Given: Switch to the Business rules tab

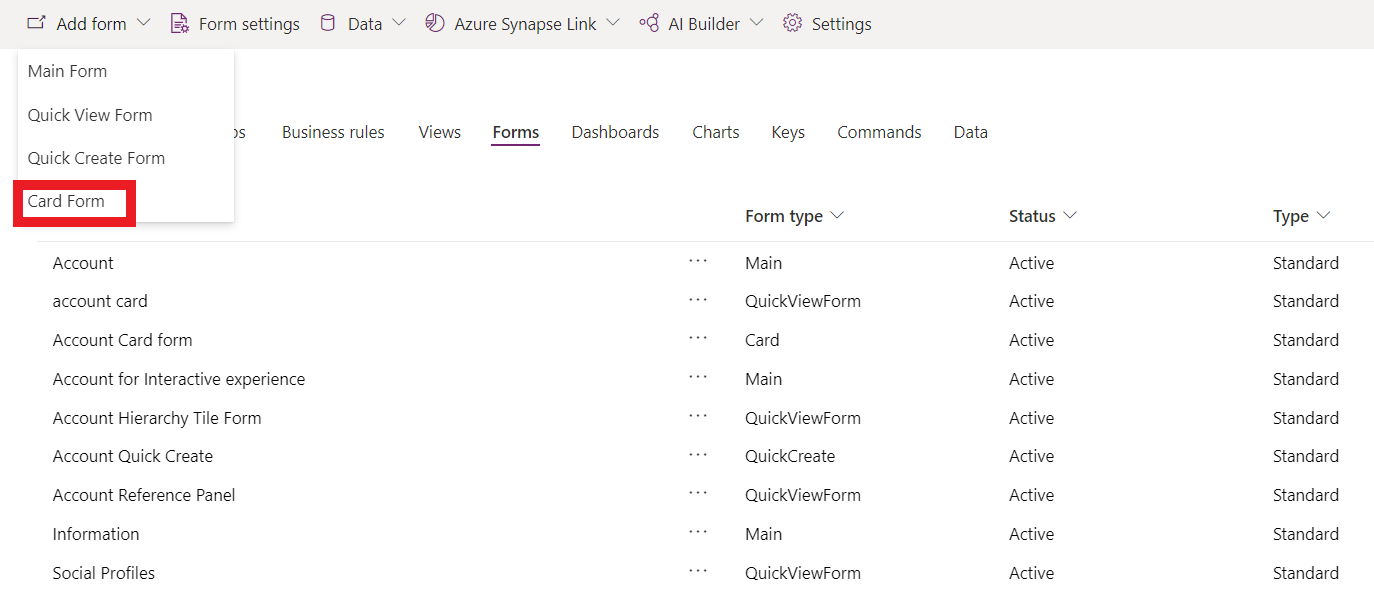Looking at the screenshot, I should tap(333, 132).
